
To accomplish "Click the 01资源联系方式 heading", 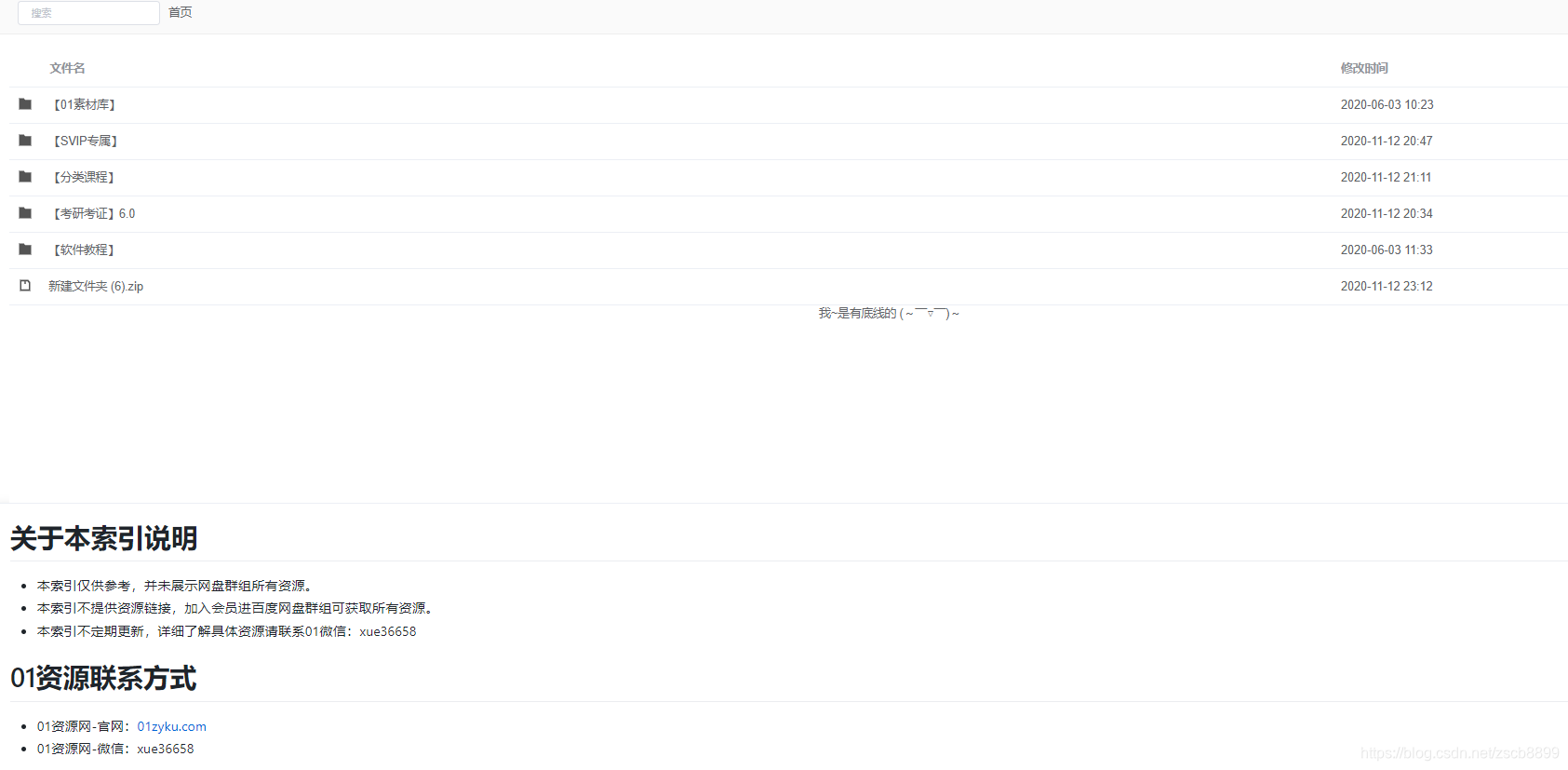I will [x=103, y=678].
